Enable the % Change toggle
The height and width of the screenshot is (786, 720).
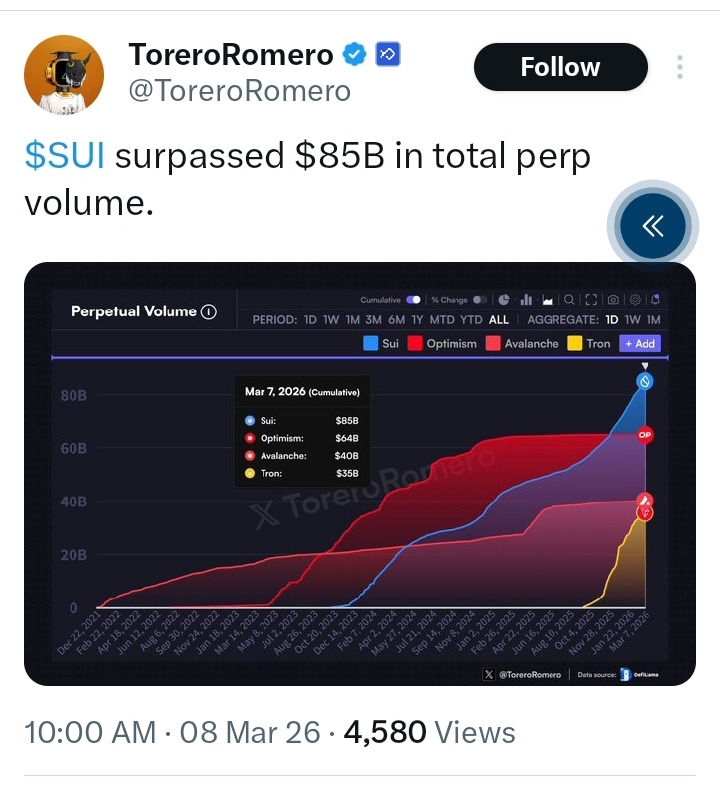[480, 299]
